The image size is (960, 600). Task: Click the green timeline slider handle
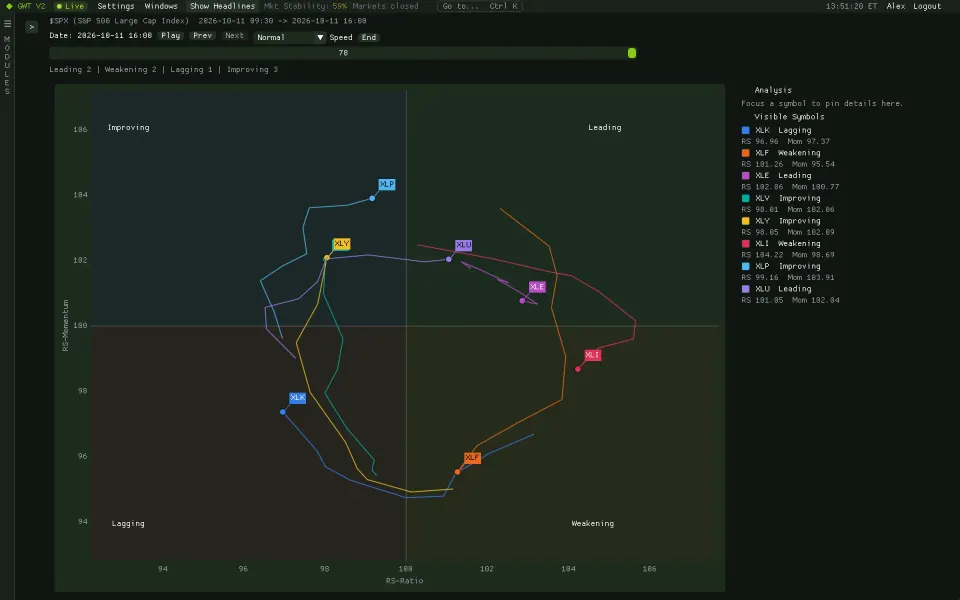pyautogui.click(x=632, y=53)
